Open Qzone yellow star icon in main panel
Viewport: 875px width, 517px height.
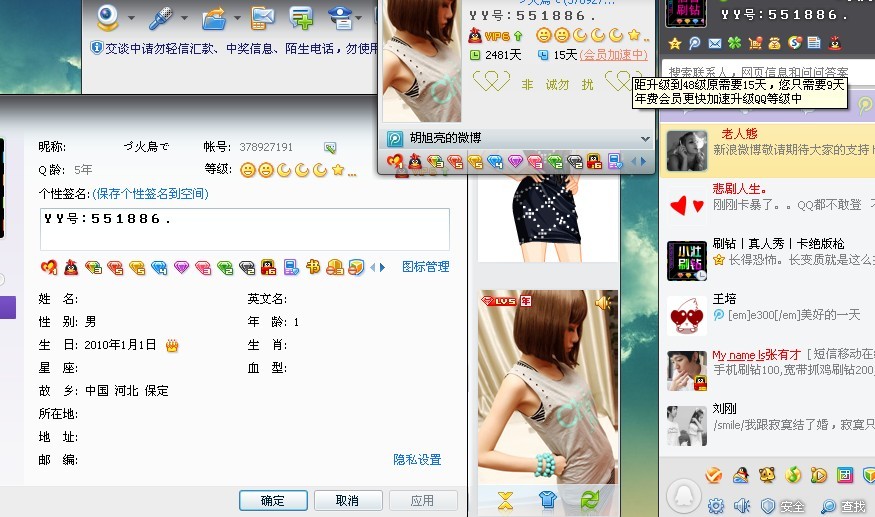tap(675, 44)
